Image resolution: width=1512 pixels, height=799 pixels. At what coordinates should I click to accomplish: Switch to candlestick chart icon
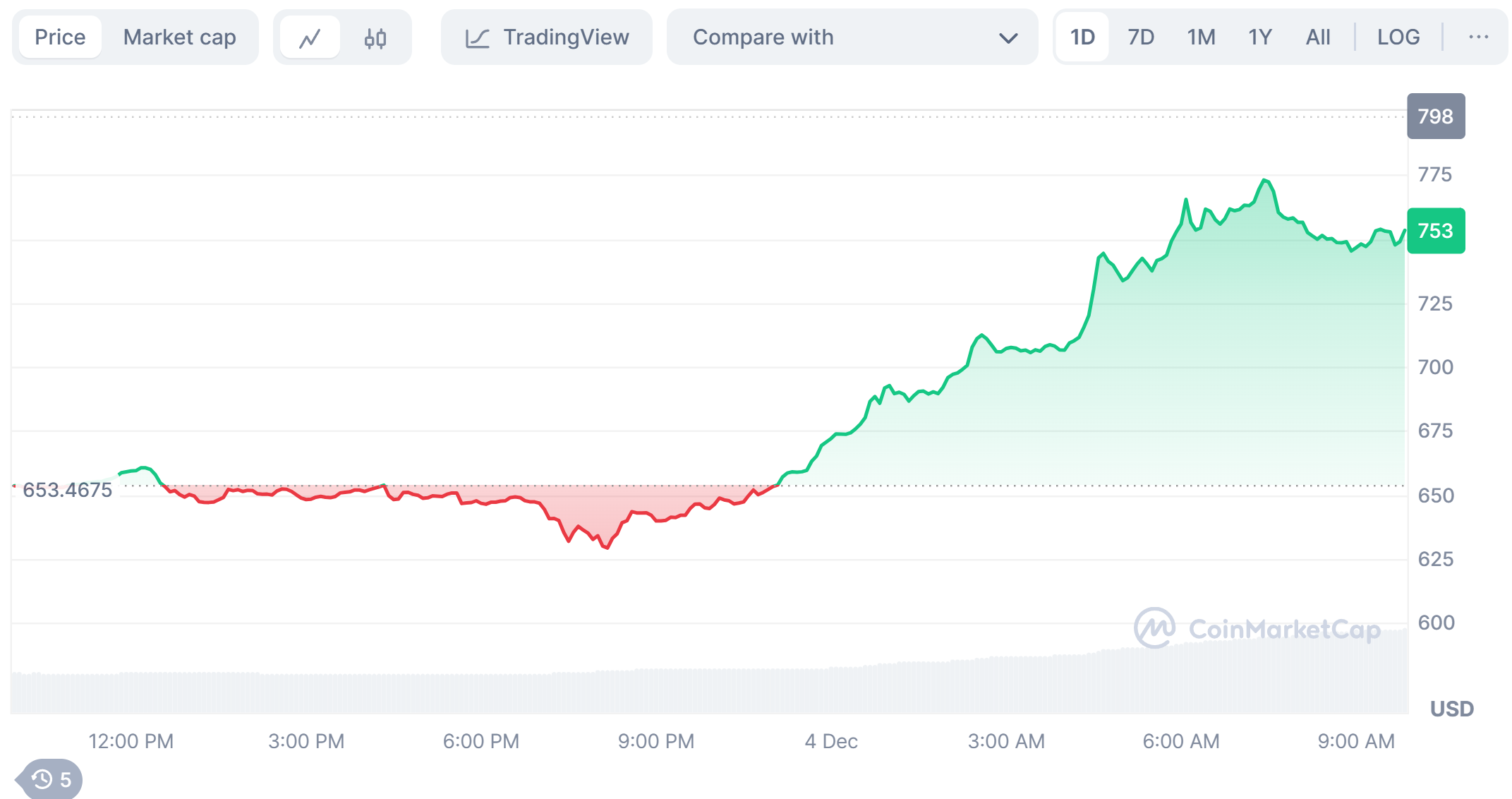(x=375, y=37)
